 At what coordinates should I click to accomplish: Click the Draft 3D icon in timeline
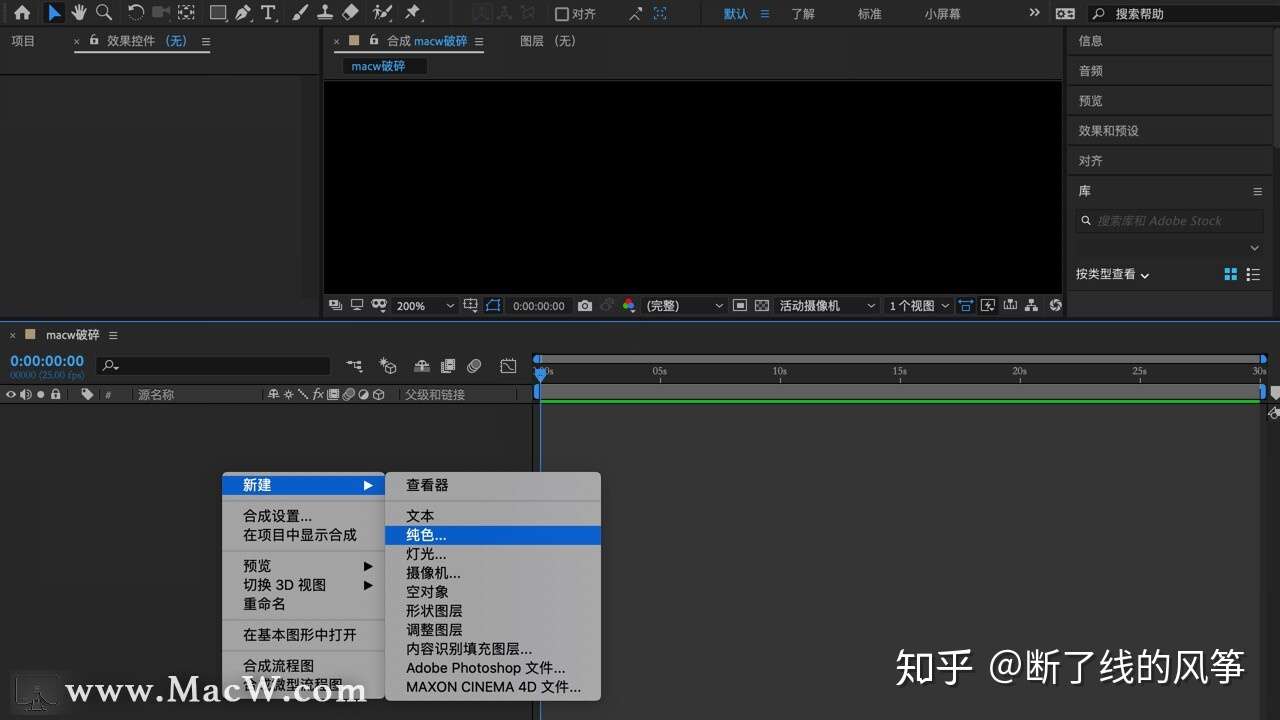[388, 367]
